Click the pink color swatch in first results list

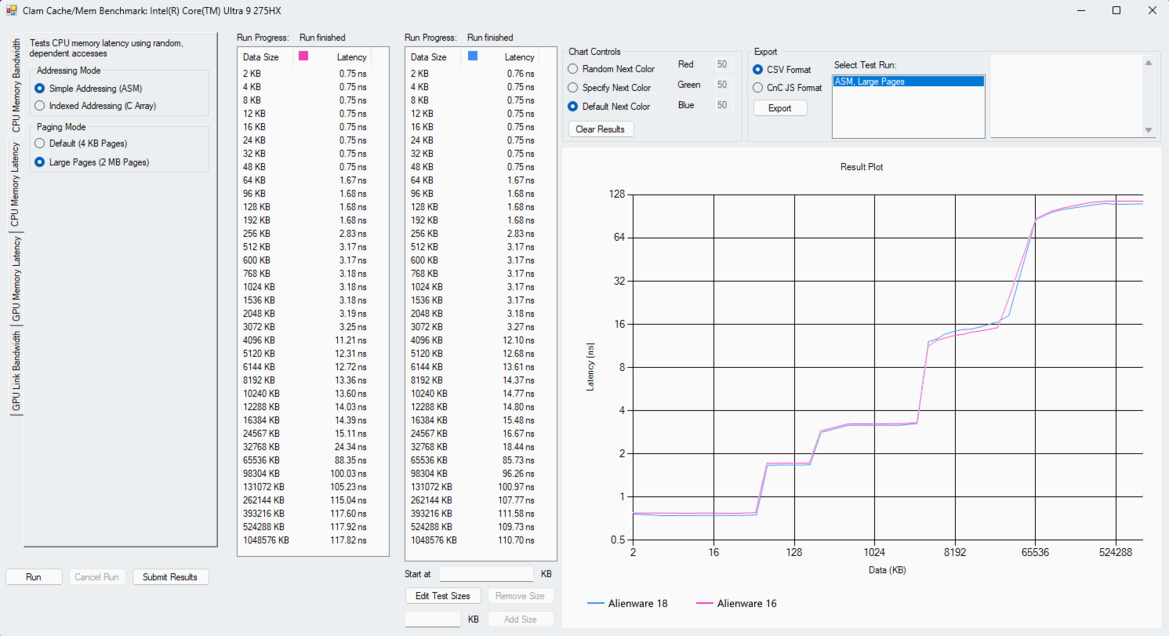pos(304,57)
